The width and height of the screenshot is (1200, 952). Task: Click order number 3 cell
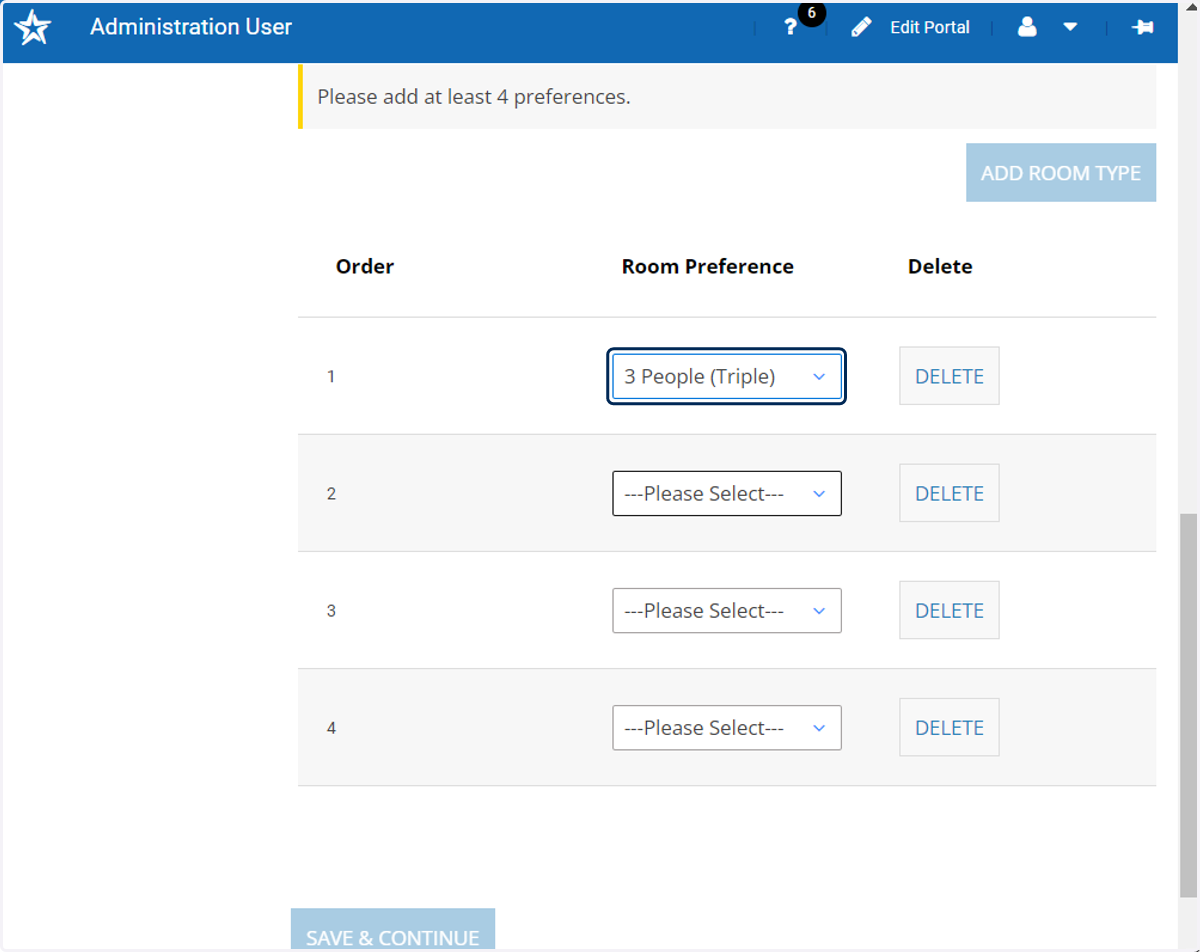pyautogui.click(x=331, y=611)
